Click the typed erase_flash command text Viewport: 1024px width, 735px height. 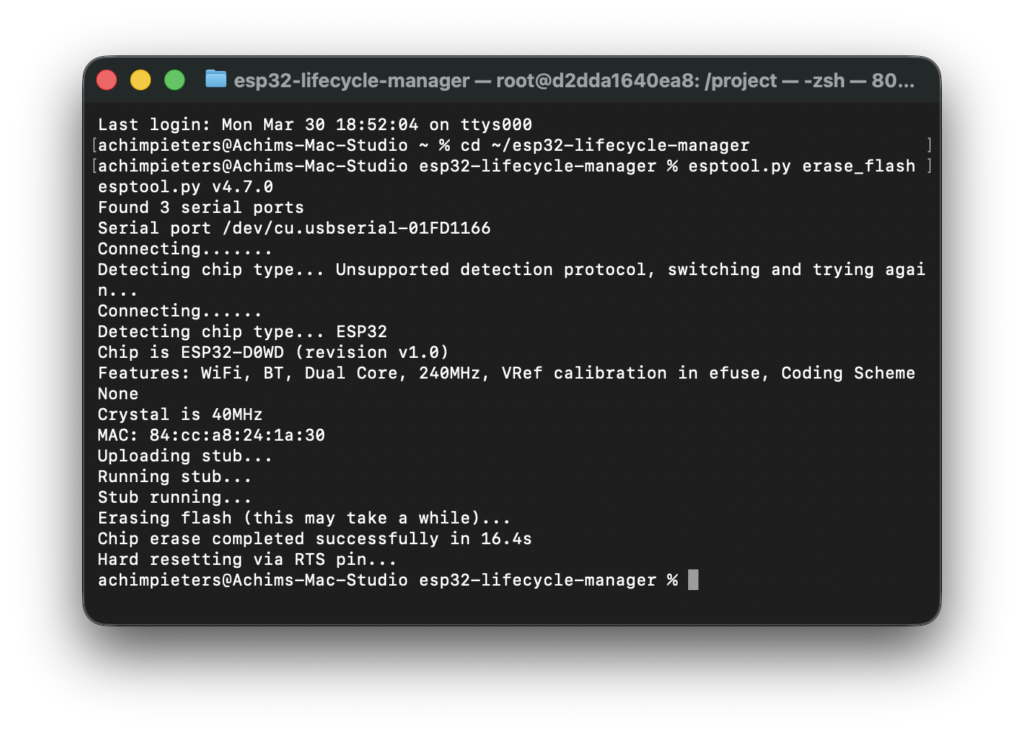(x=858, y=166)
